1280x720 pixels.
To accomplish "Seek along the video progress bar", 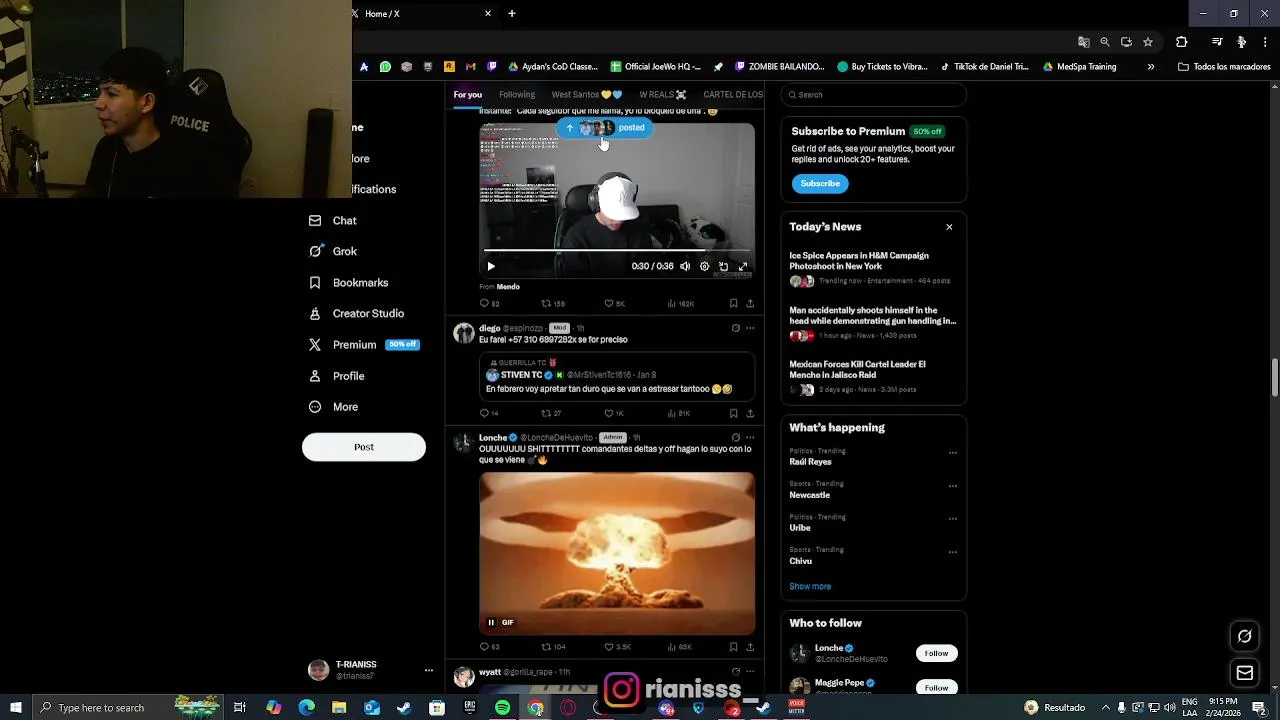I will click(x=617, y=250).
